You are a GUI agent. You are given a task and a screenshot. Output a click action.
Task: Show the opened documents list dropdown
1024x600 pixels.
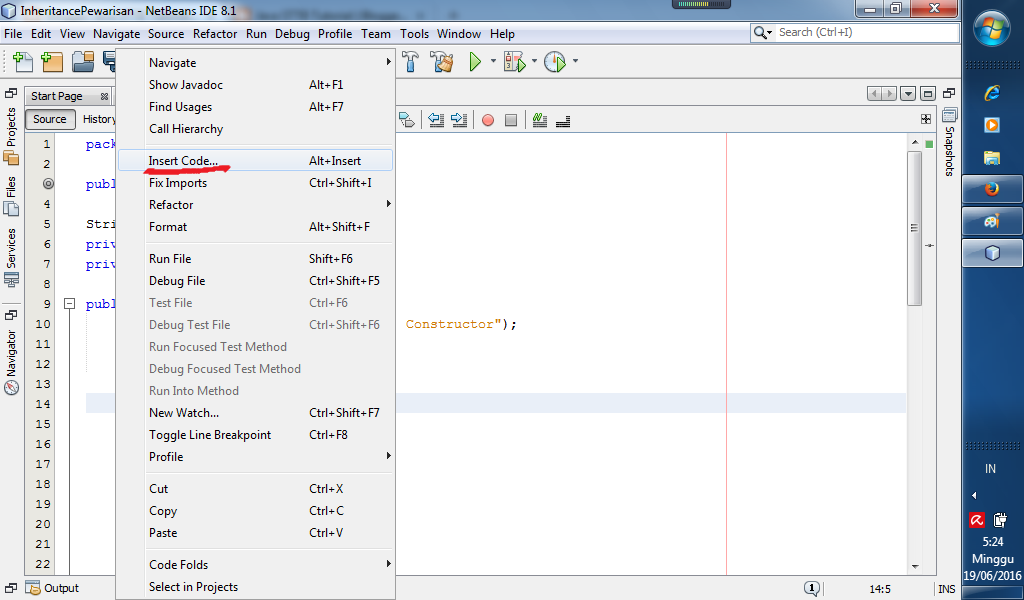908,94
